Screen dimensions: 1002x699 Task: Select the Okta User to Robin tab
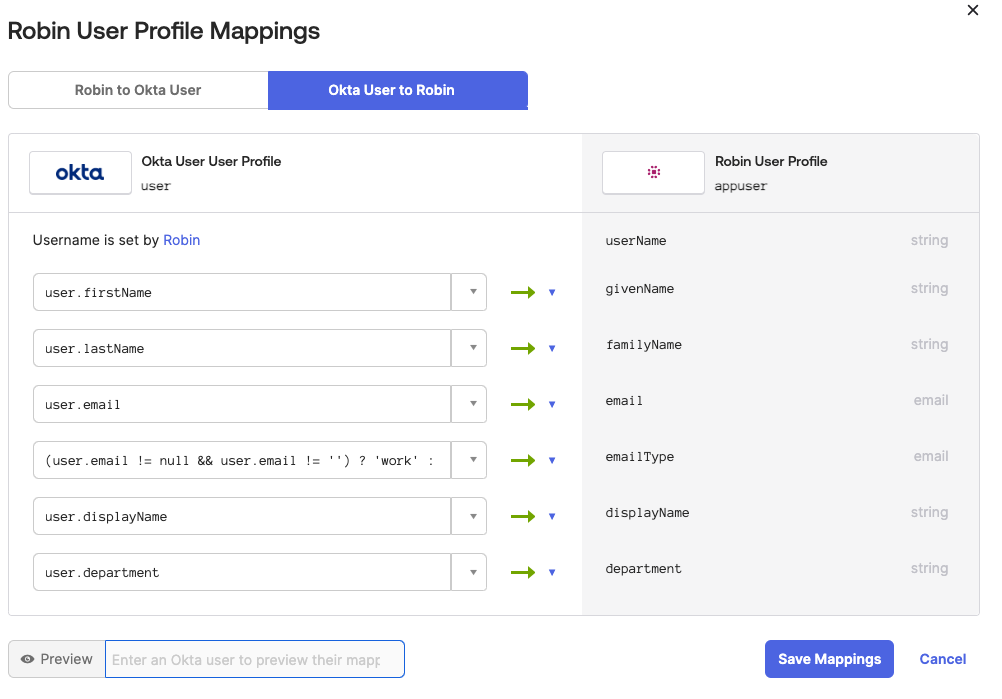click(397, 90)
